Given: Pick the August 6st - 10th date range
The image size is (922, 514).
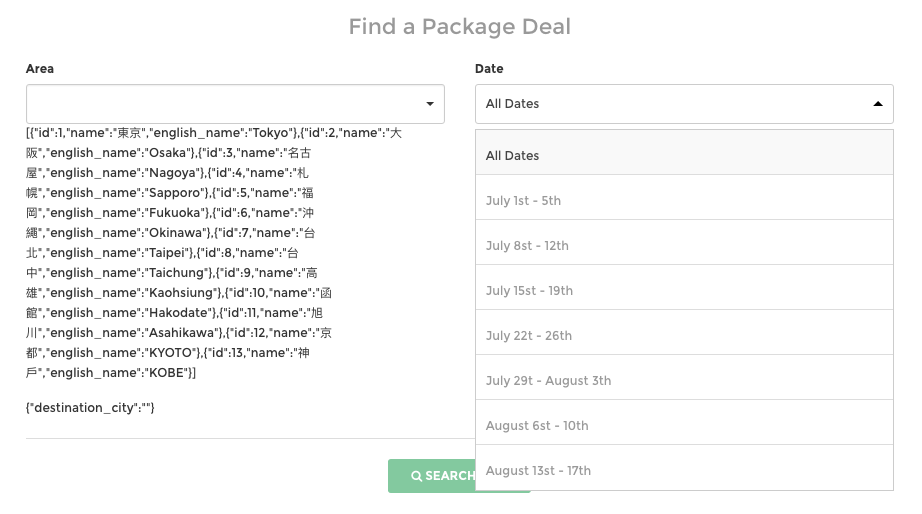Looking at the screenshot, I should [683, 425].
